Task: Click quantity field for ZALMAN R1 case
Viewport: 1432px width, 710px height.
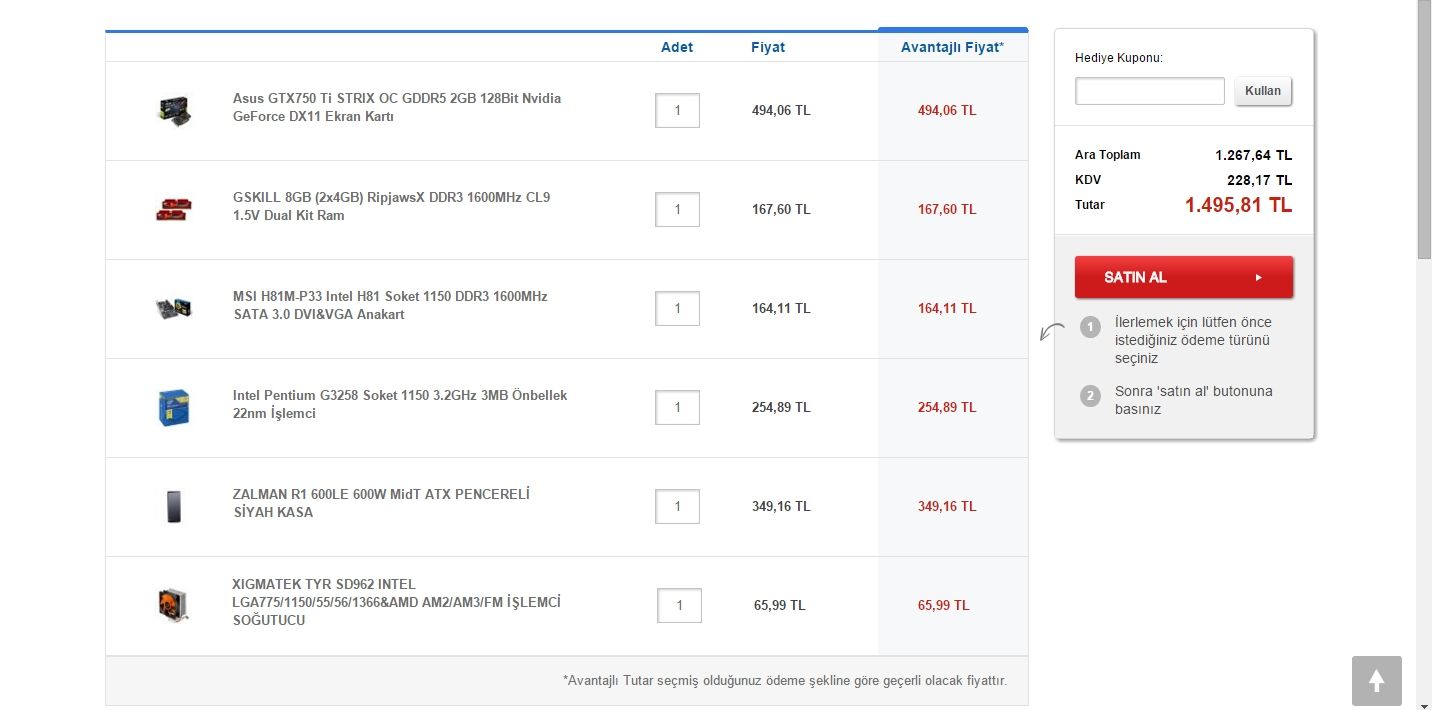Action: (x=677, y=506)
